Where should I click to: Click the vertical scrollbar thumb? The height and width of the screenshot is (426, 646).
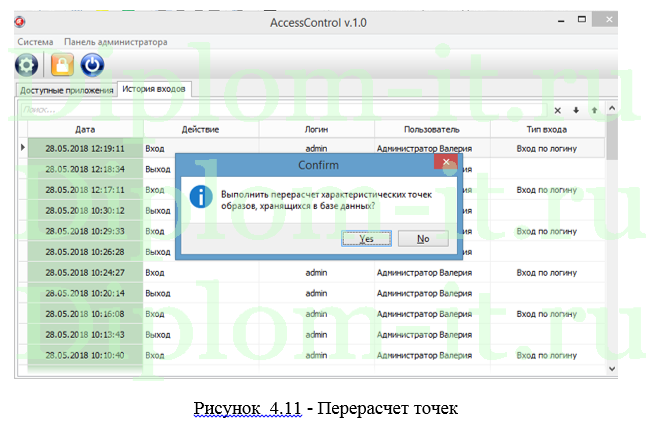coord(612,137)
